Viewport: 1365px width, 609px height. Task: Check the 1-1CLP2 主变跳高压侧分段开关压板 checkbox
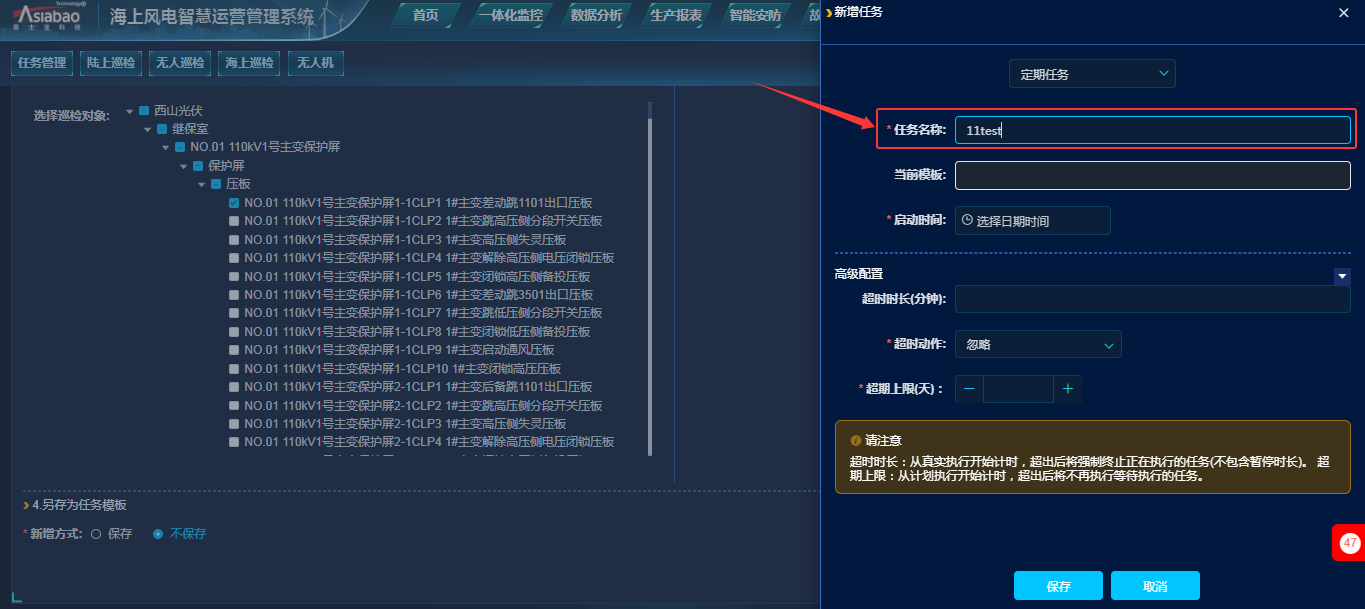point(234,221)
